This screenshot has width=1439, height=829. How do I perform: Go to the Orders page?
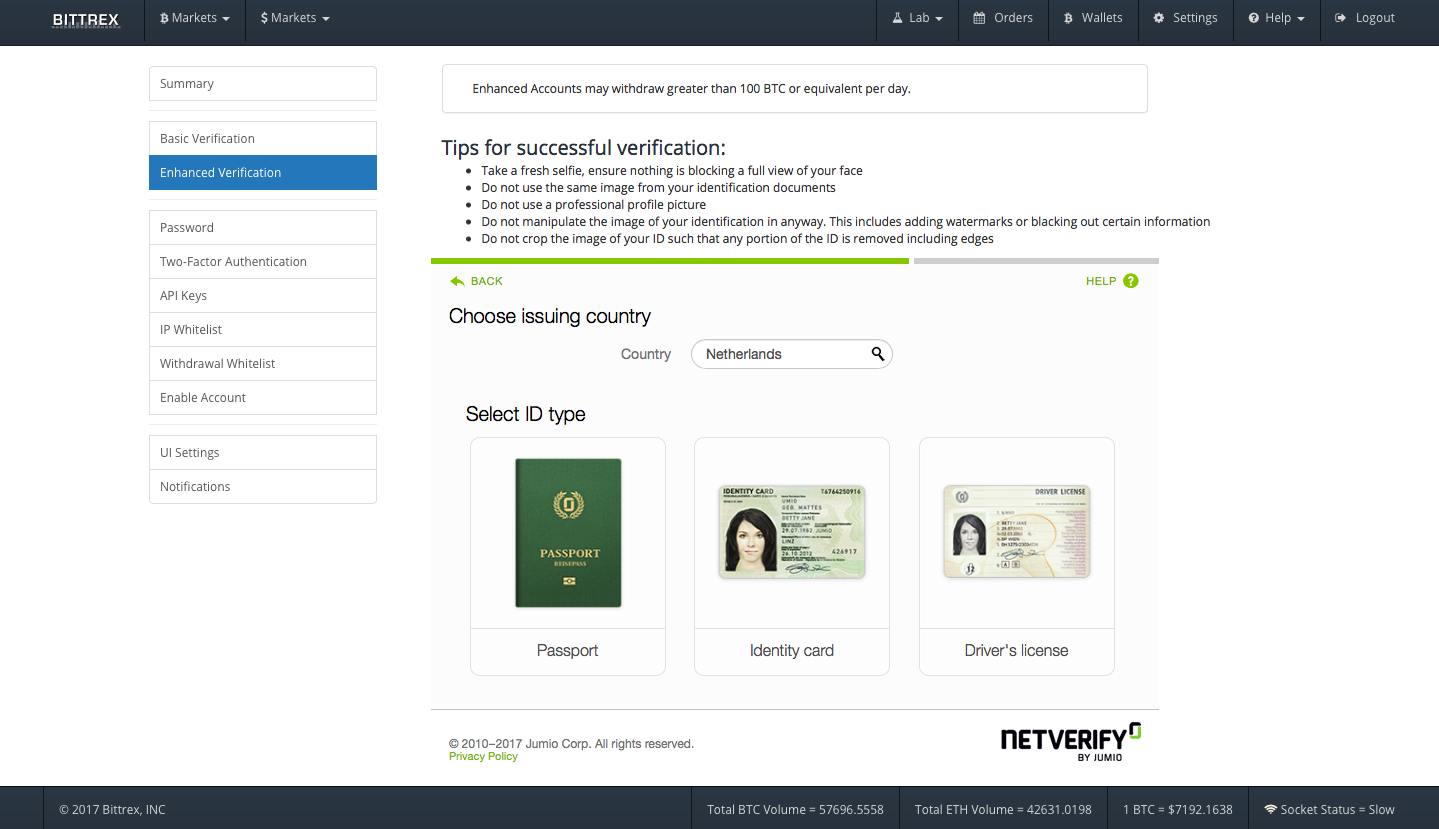point(1003,18)
